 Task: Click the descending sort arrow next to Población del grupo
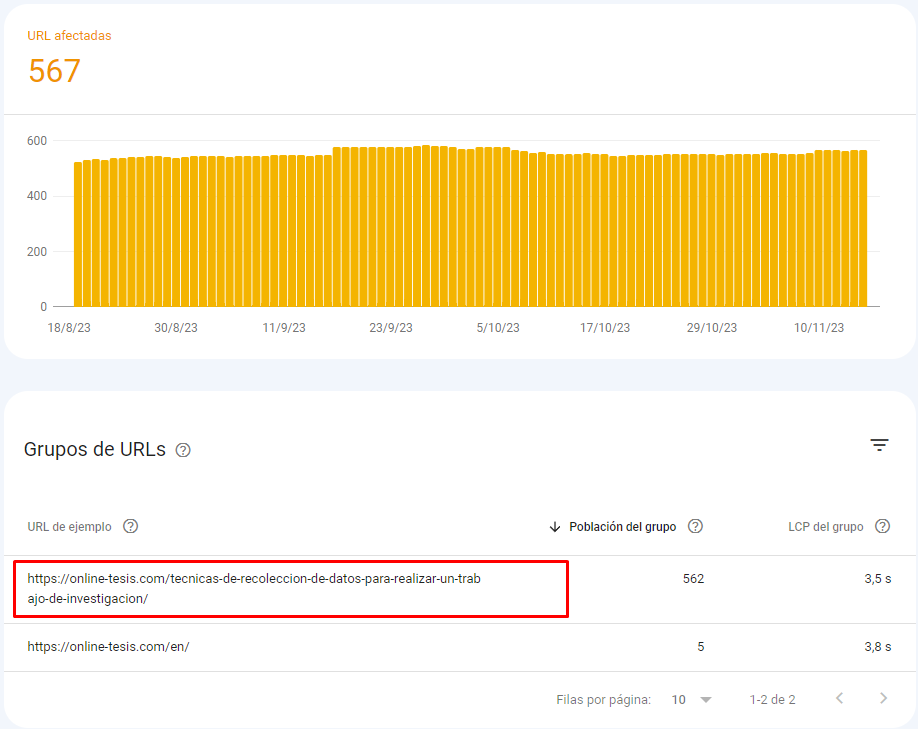pyautogui.click(x=554, y=527)
